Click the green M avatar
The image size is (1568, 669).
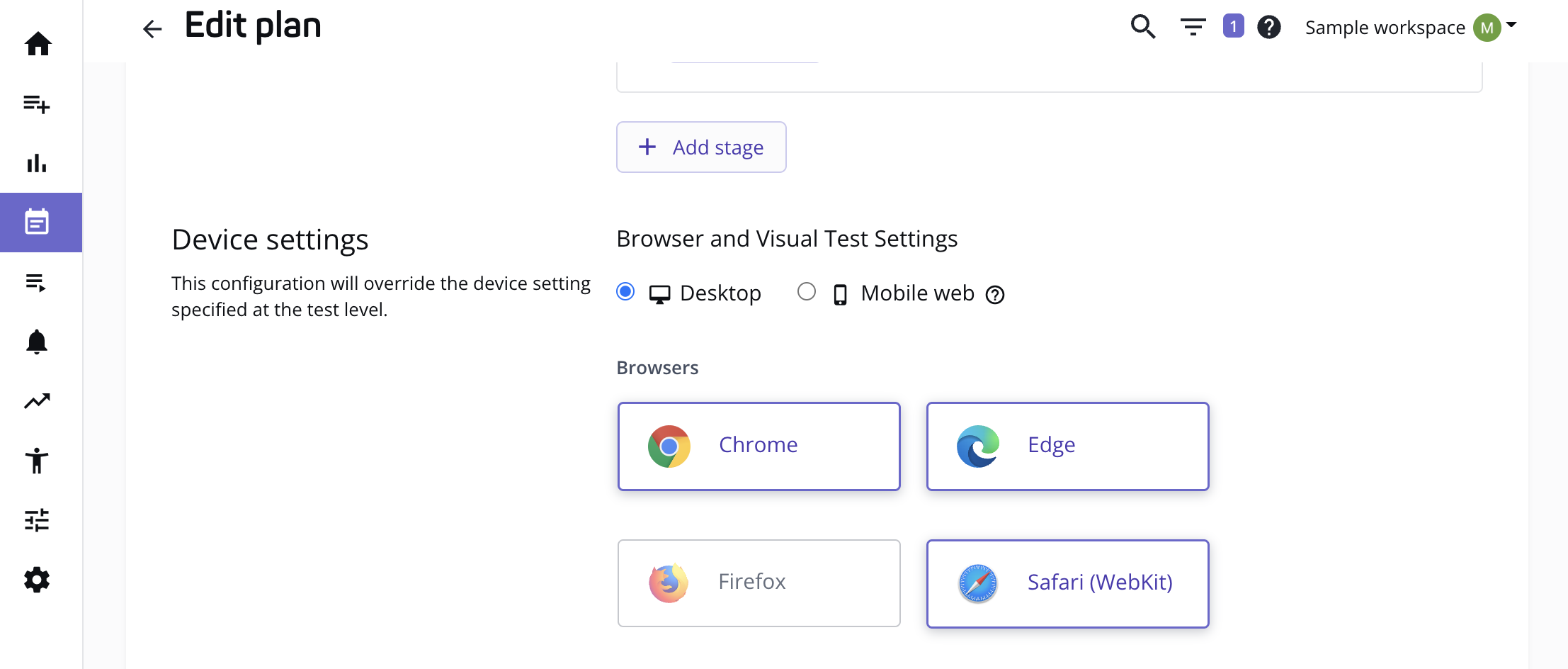click(x=1487, y=28)
